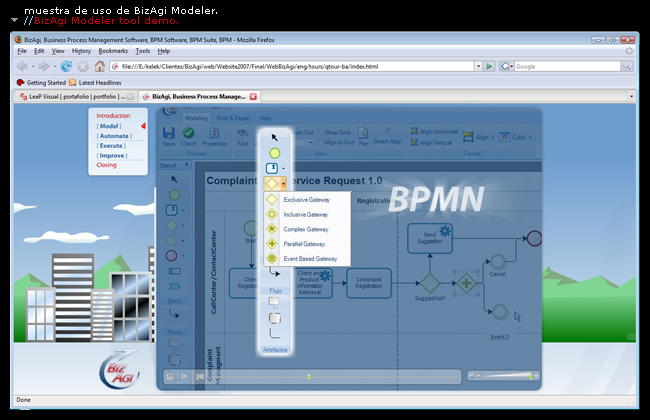The height and width of the screenshot is (420, 650).
Task: Click the Save disk icon
Action: 168,133
